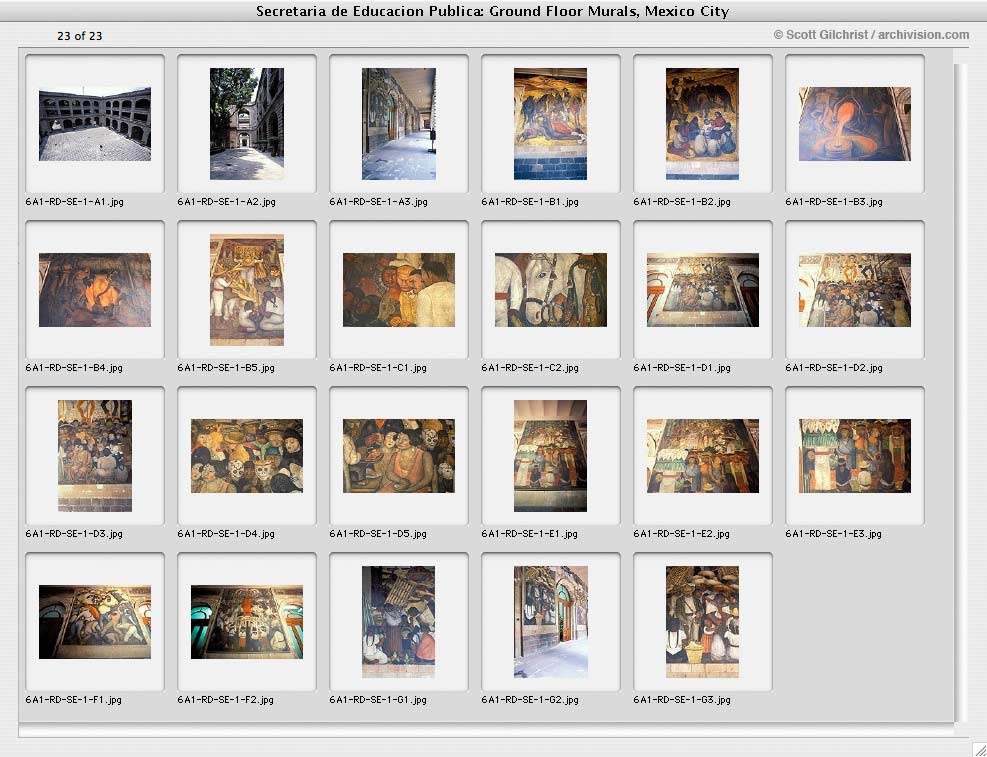Click the filename label 6A1-RD-SE-1-C1.jpg
This screenshot has width=987, height=757.
378,367
